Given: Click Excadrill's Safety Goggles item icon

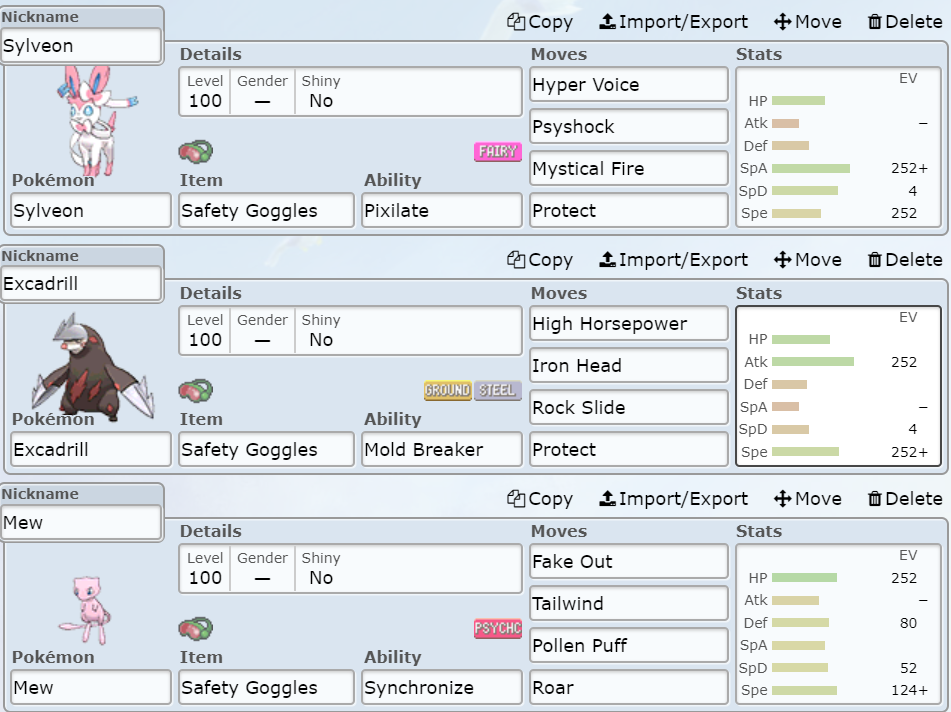Looking at the screenshot, I should tap(196, 391).
